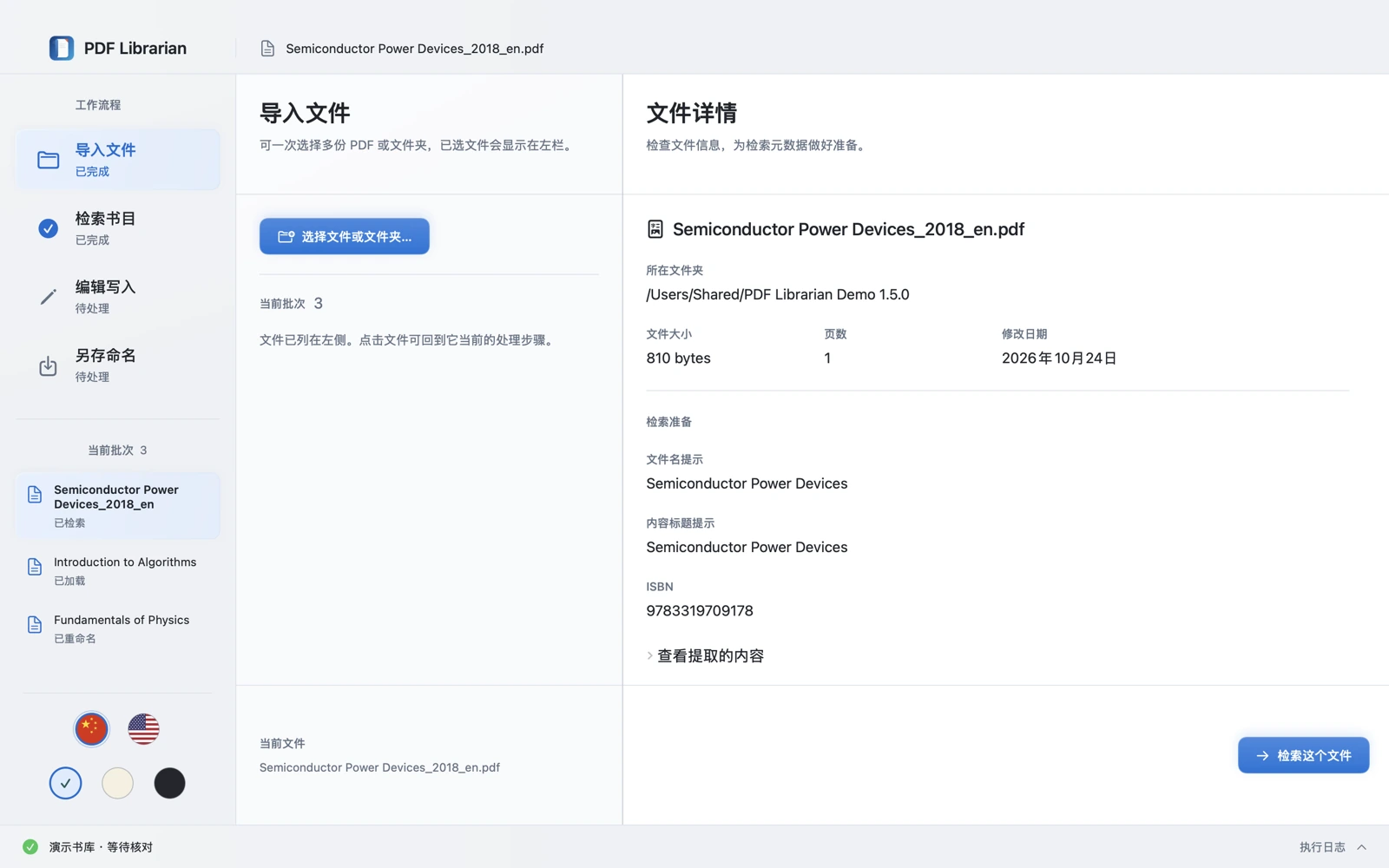Click the PDF Librarian app logo
This screenshot has height=868, width=1389.
pos(62,48)
